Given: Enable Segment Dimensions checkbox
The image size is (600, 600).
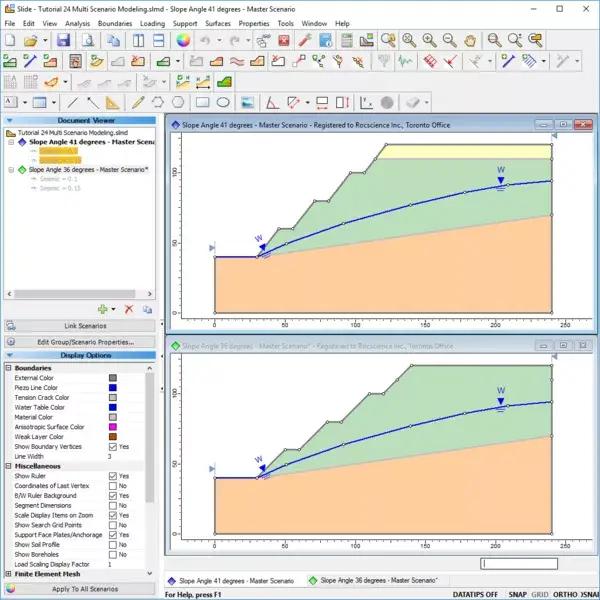Looking at the screenshot, I should [113, 505].
